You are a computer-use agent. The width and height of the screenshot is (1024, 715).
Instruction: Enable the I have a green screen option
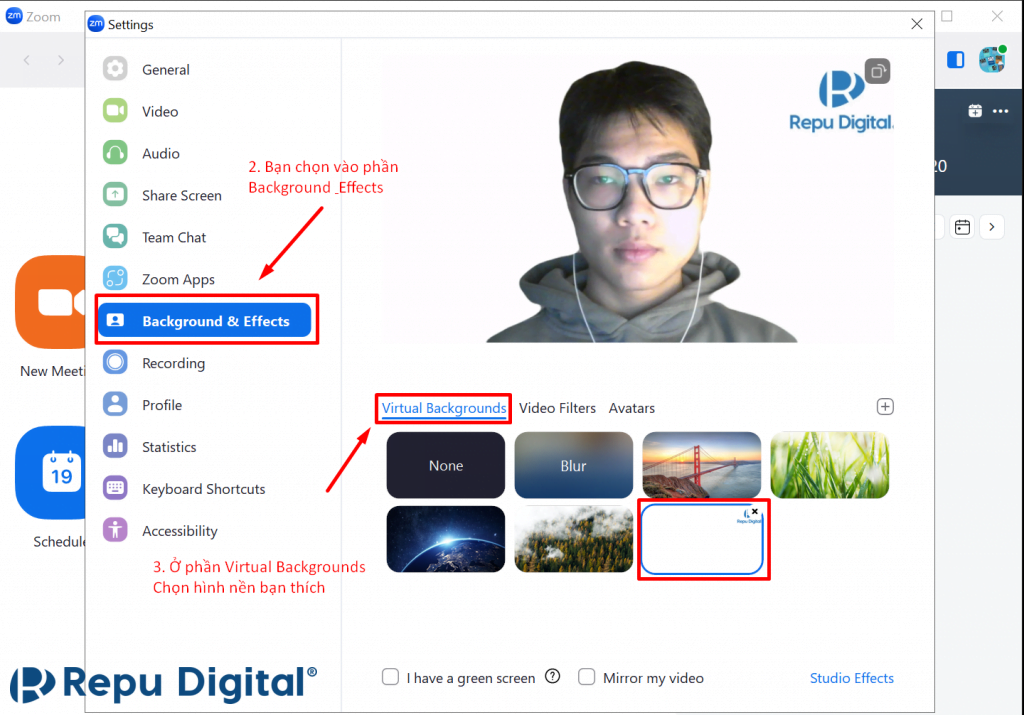tap(390, 677)
